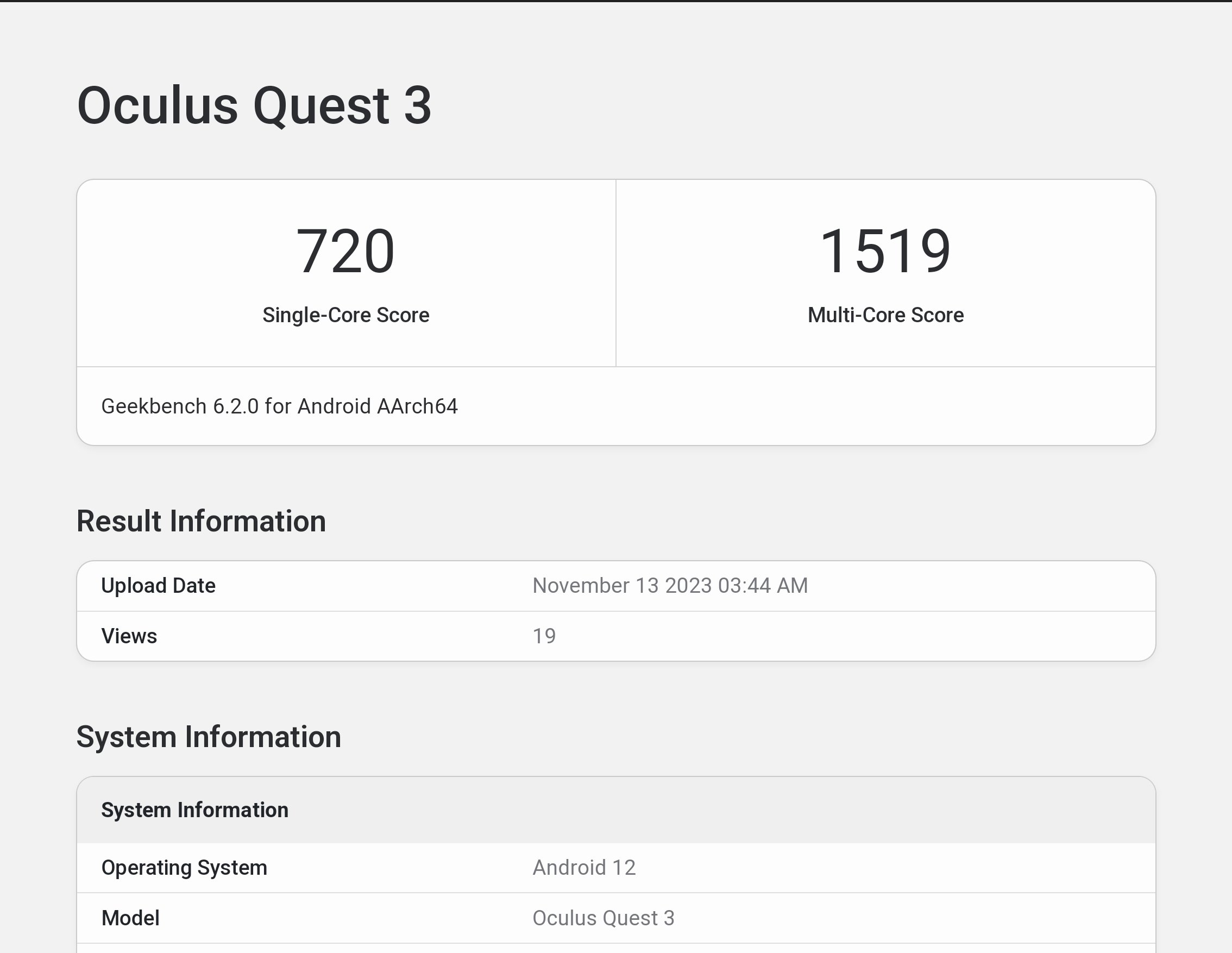Screen dimensions: 1232x953
Task: Click the blank area right of Android 12
Action: [x=903, y=868]
